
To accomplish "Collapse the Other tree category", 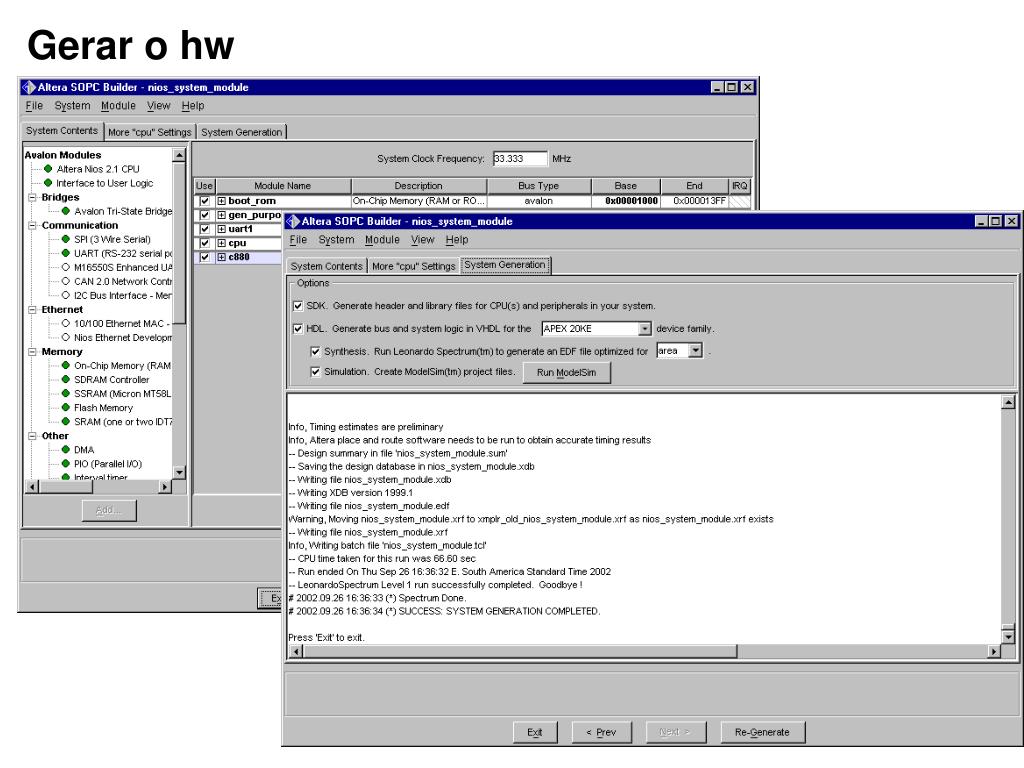I will pyautogui.click(x=32, y=436).
